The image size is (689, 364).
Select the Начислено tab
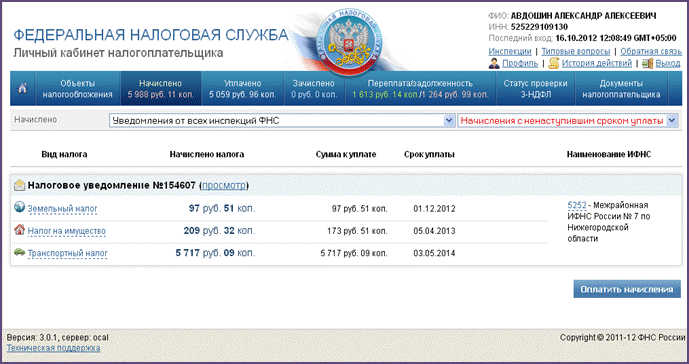point(160,88)
